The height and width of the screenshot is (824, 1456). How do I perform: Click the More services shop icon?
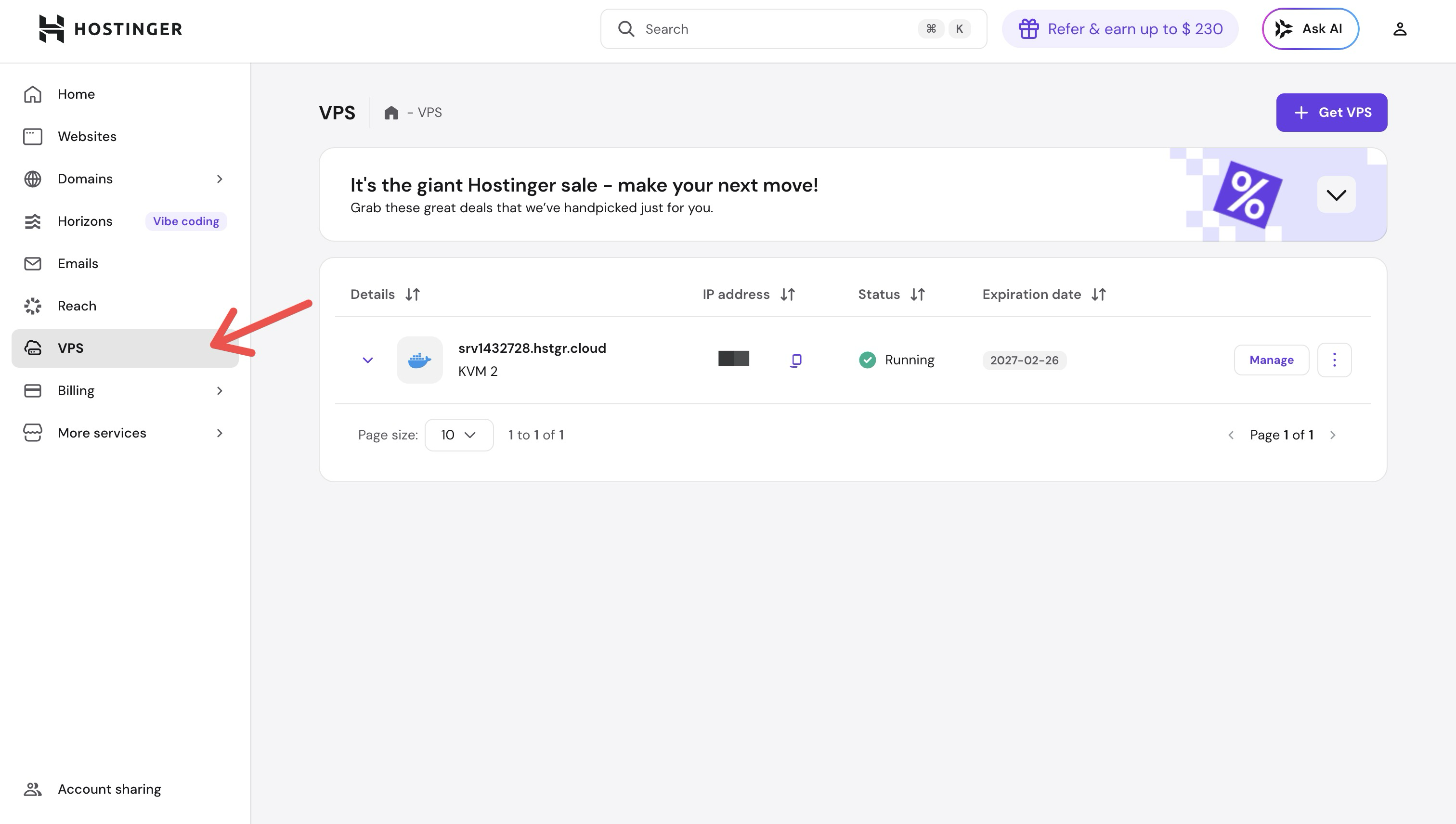coord(33,433)
